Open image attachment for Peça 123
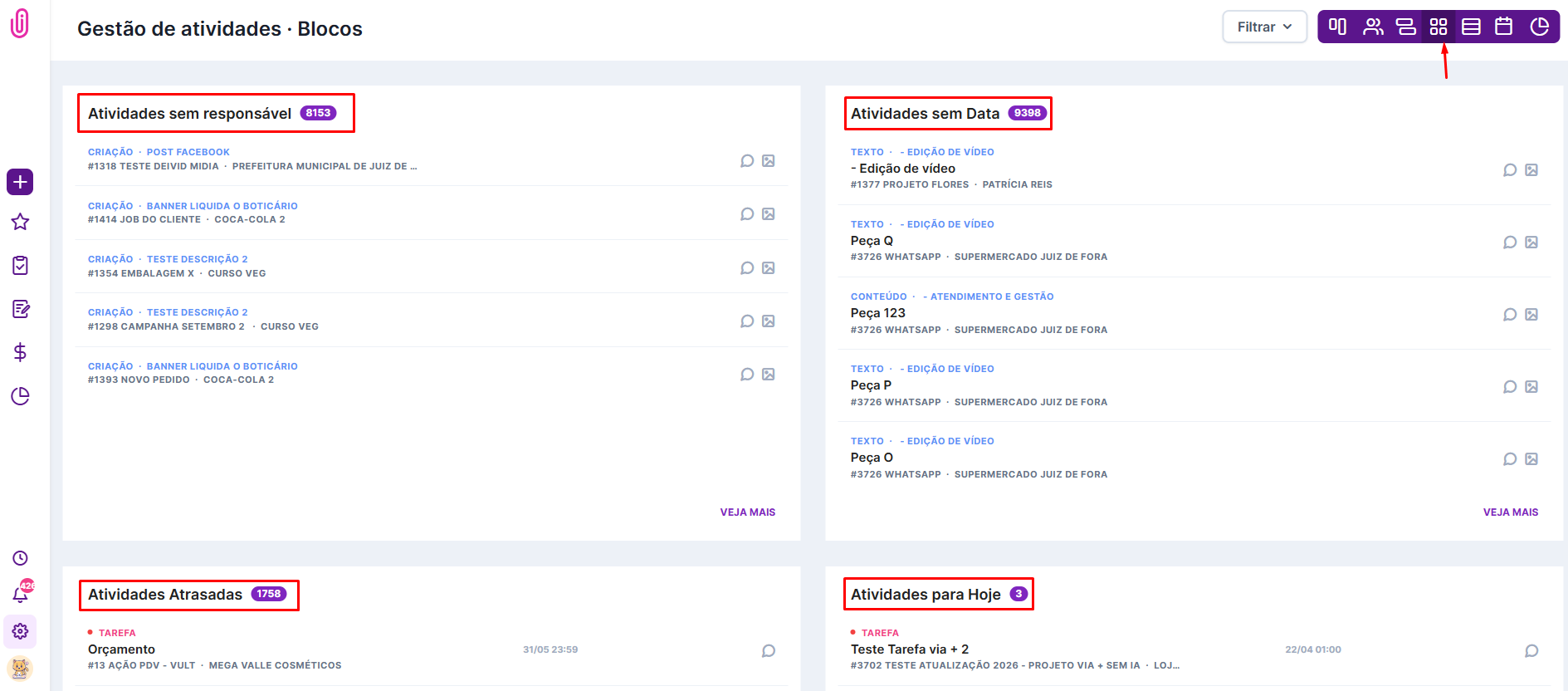Image resolution: width=1568 pixels, height=691 pixels. [x=1531, y=314]
